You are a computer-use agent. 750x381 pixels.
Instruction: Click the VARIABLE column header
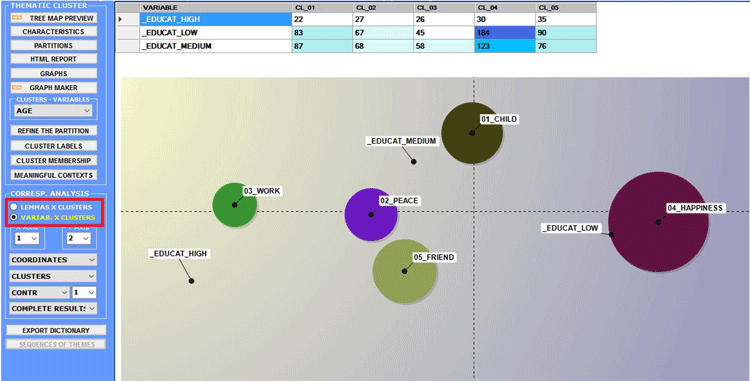(x=216, y=8)
